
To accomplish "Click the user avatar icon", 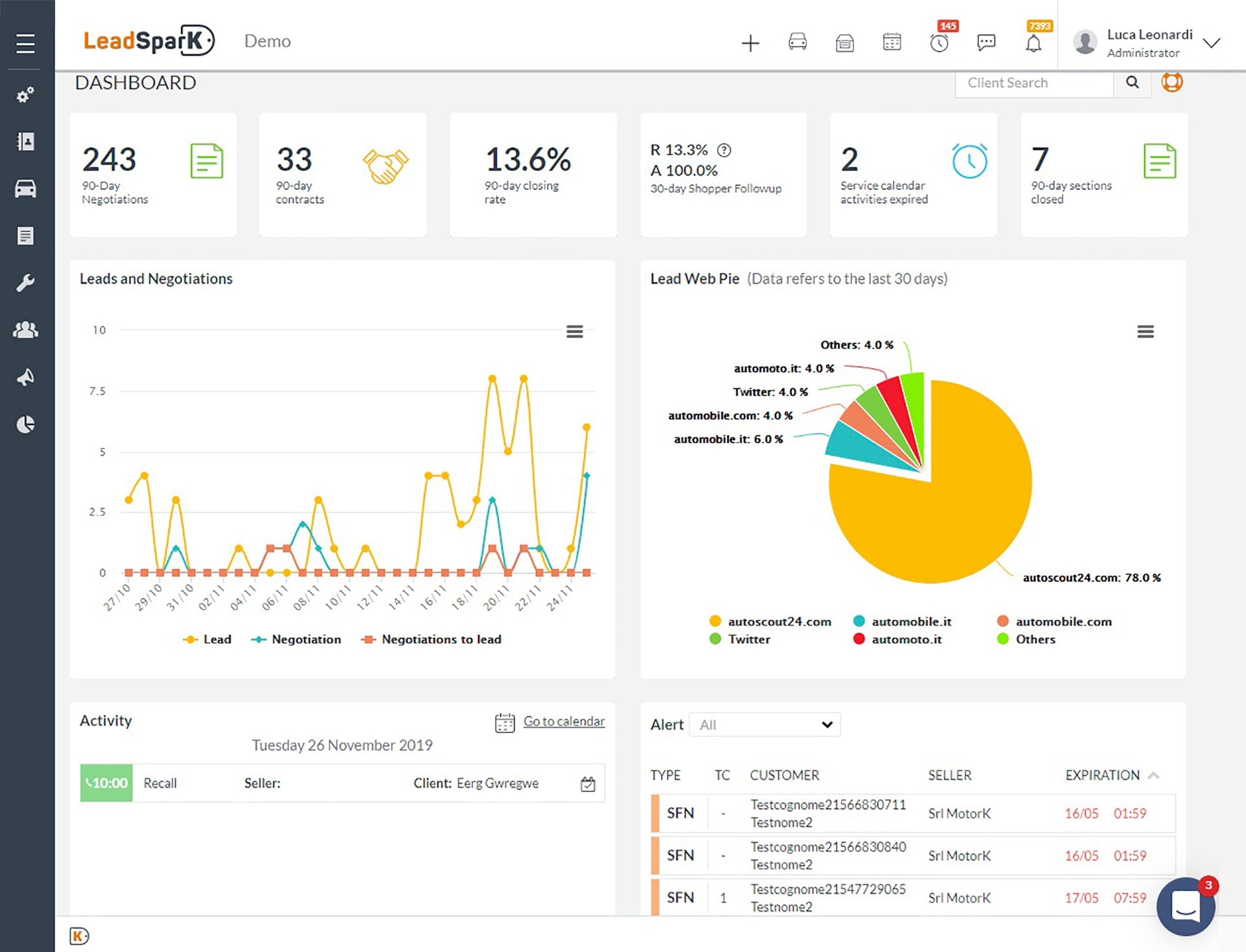I will tap(1085, 43).
